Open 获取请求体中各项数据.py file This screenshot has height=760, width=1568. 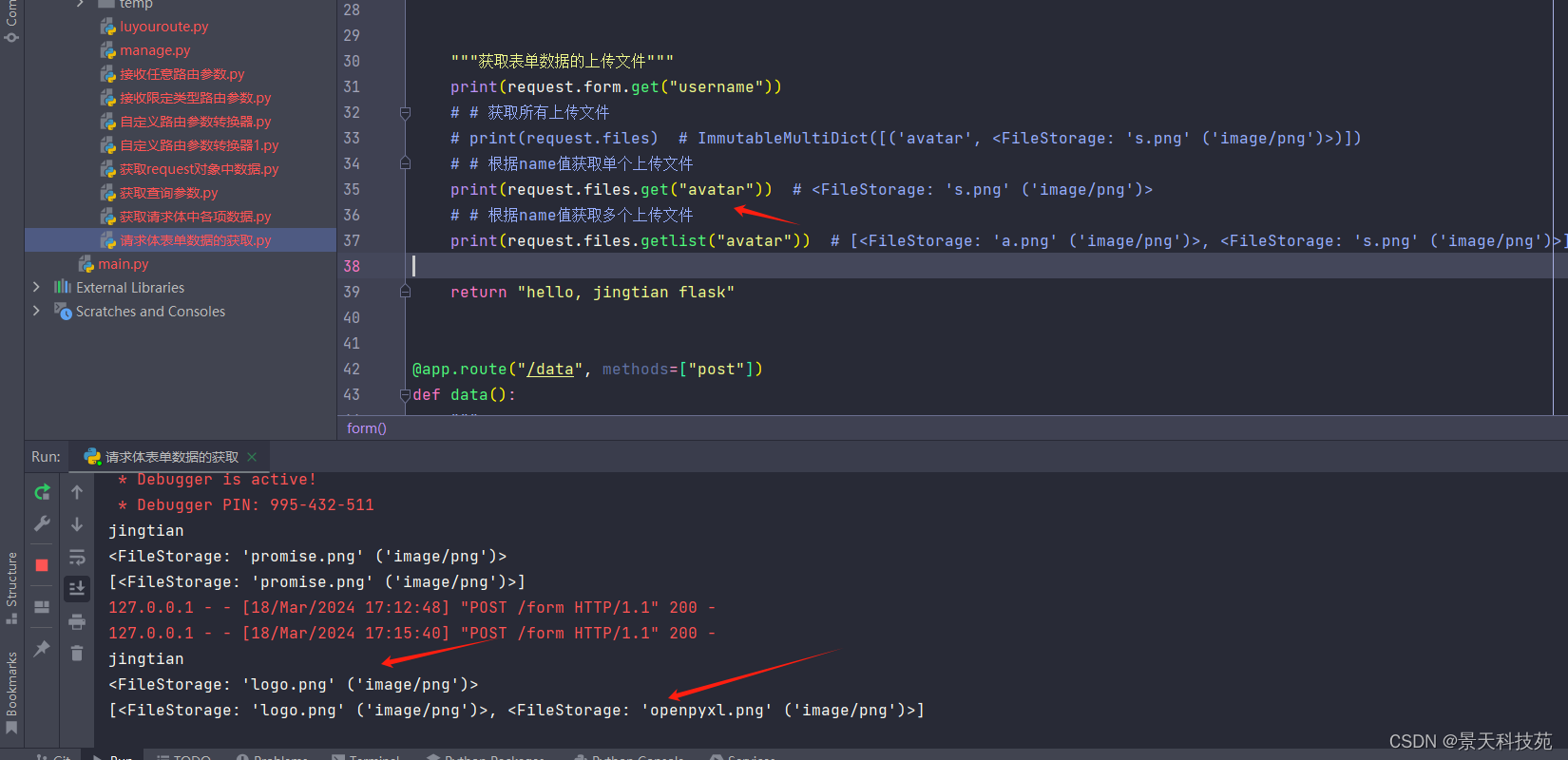coord(195,217)
